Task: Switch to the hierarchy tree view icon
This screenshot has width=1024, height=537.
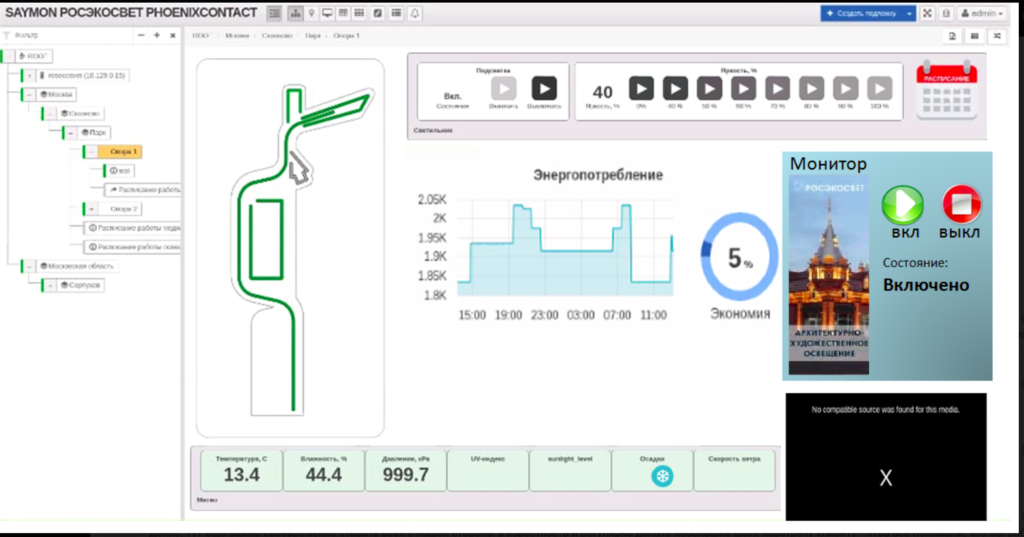Action: pos(294,13)
